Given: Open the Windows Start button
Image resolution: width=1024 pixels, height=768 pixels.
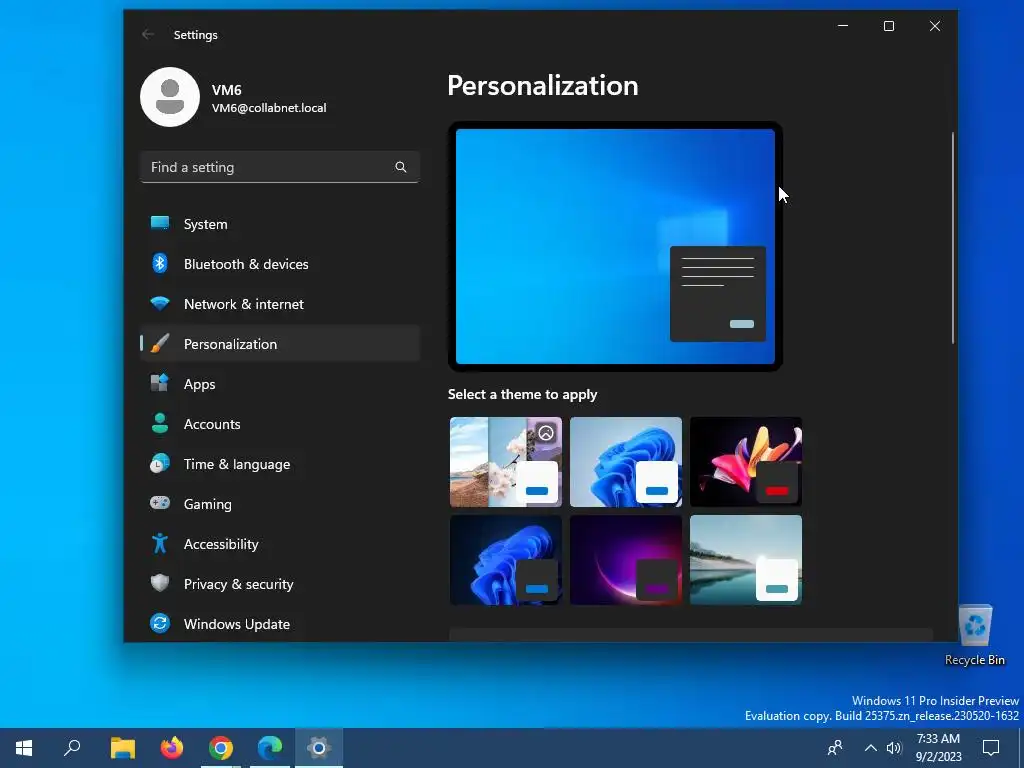Looking at the screenshot, I should click(24, 748).
